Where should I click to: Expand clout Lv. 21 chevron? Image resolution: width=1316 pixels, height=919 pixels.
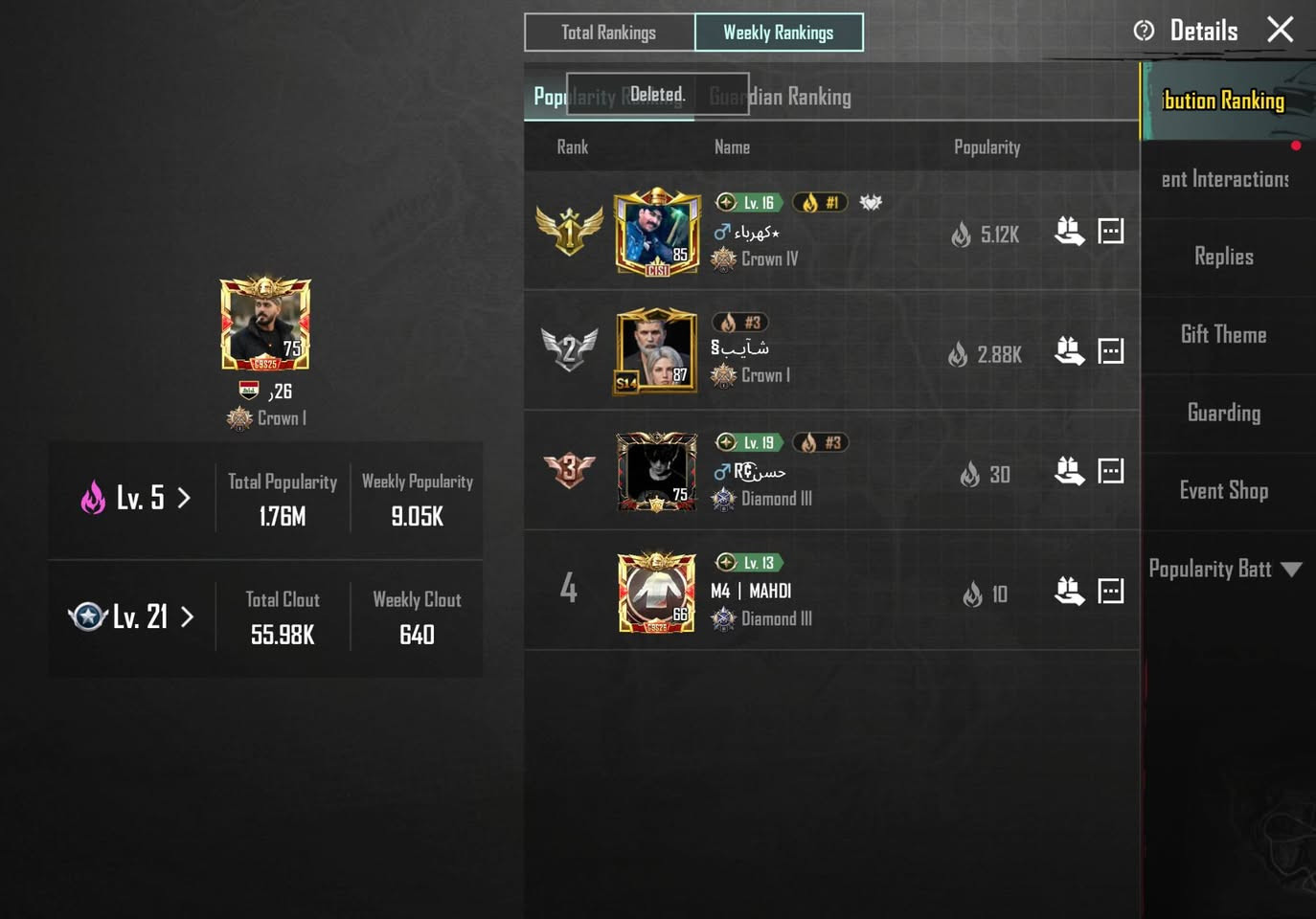188,617
